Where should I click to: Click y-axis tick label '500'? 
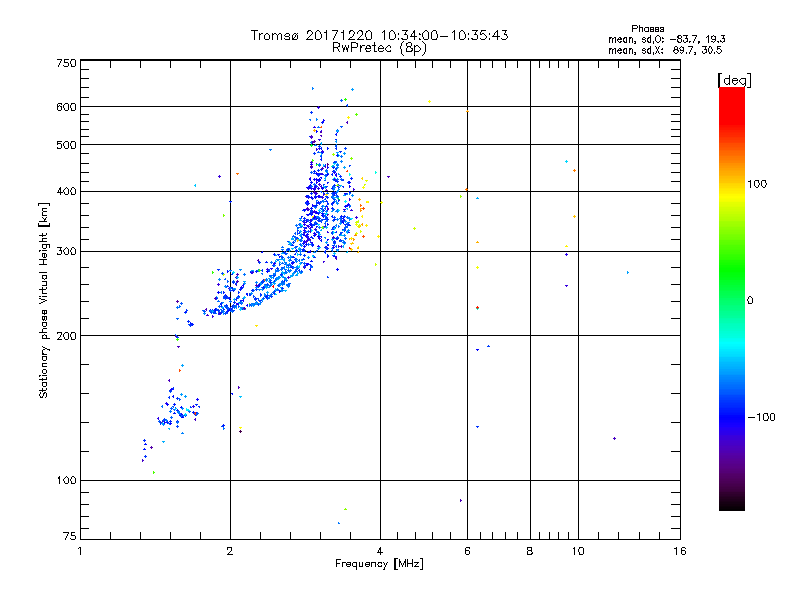[x=66, y=145]
